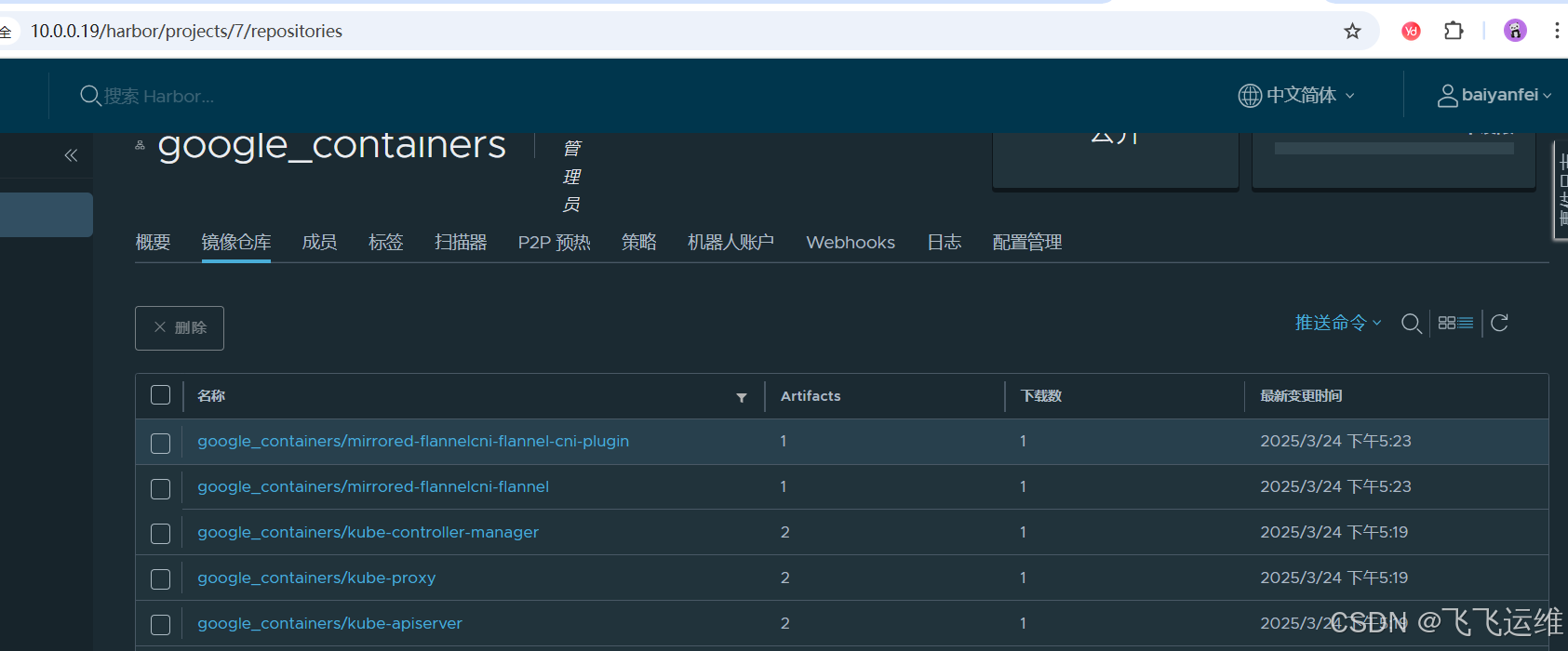Click time 下午5:19 in kube-controller-manager row
Image resolution: width=1568 pixels, height=651 pixels.
1377,532
